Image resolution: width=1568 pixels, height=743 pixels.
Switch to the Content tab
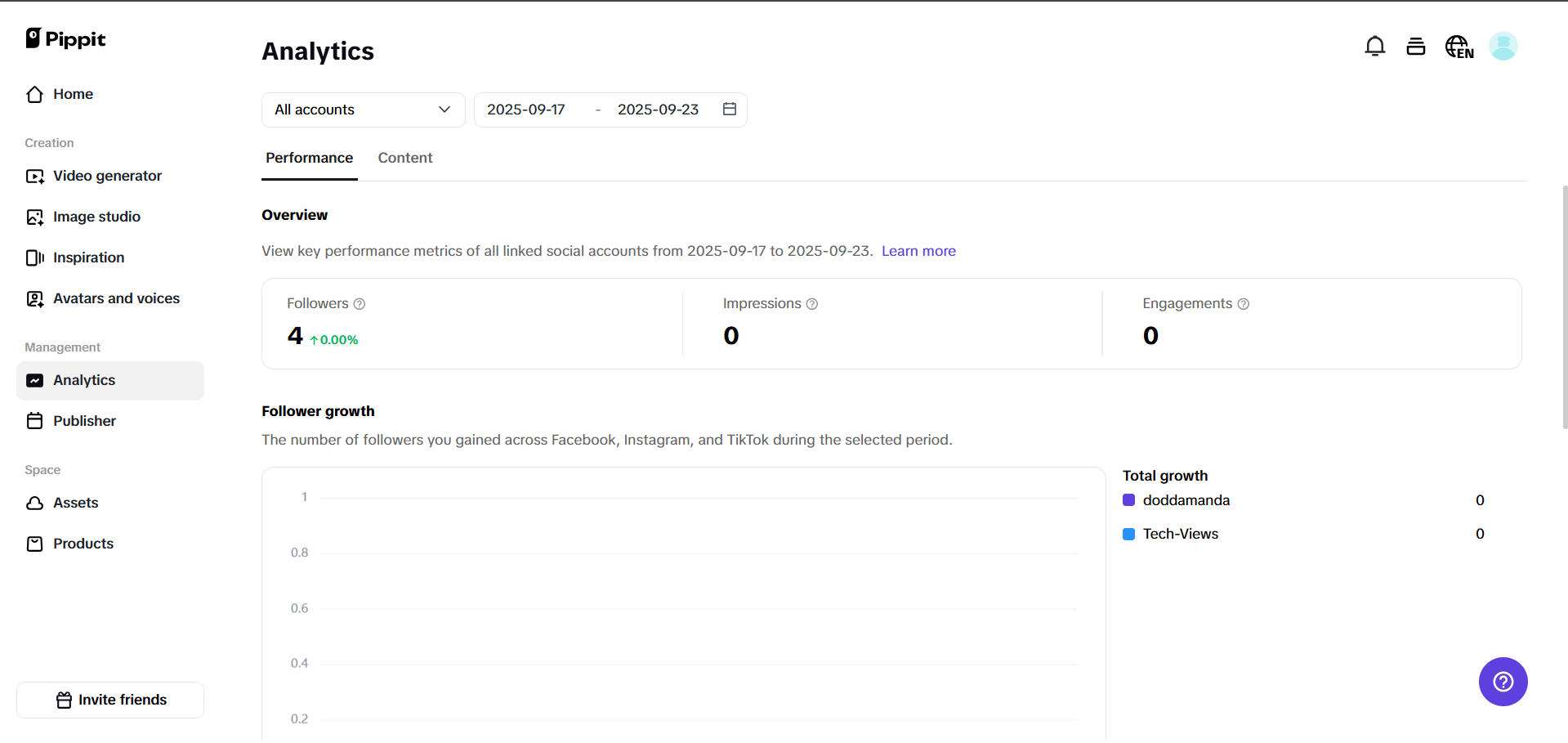pyautogui.click(x=405, y=158)
